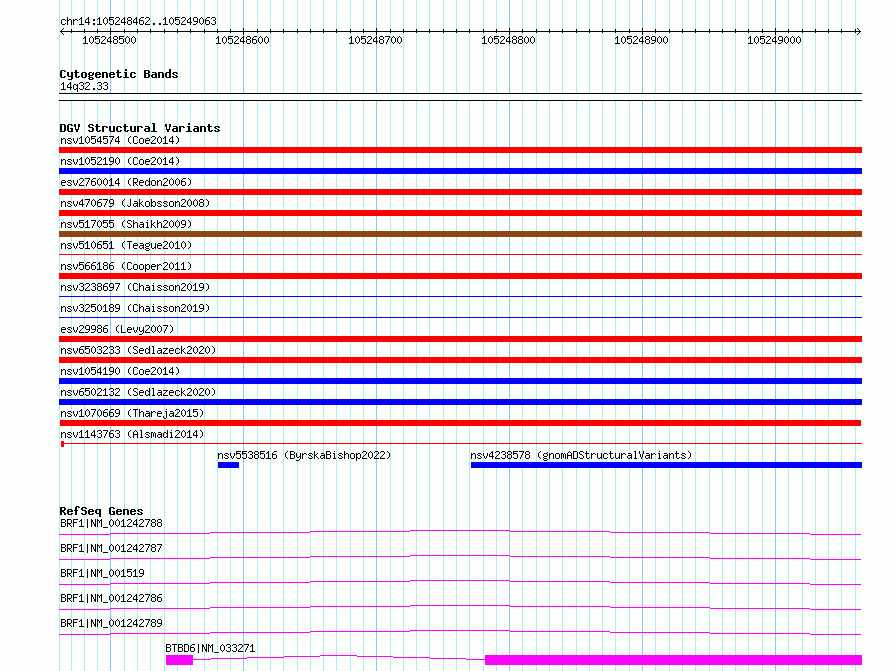Click BRF1|NM_001242789 gene label
Viewport: 890px width, 671px height.
coord(111,623)
